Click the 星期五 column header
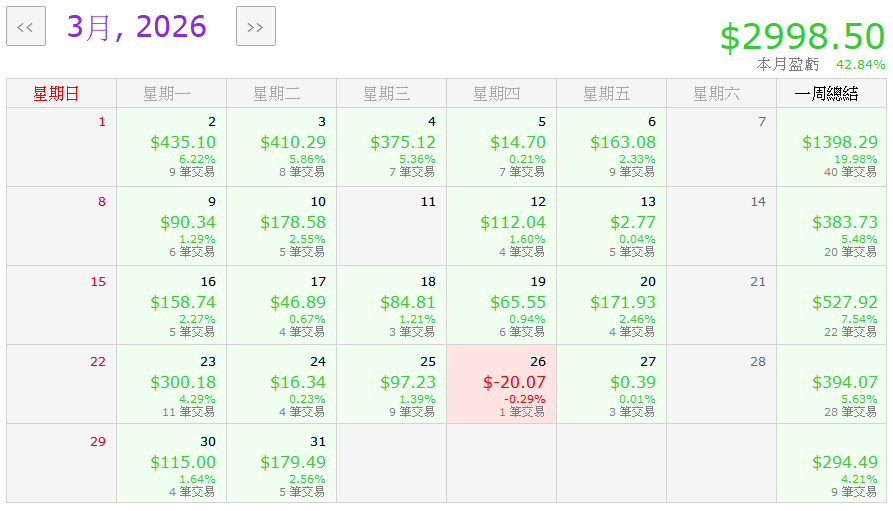This screenshot has height=511, width=893. pyautogui.click(x=611, y=93)
